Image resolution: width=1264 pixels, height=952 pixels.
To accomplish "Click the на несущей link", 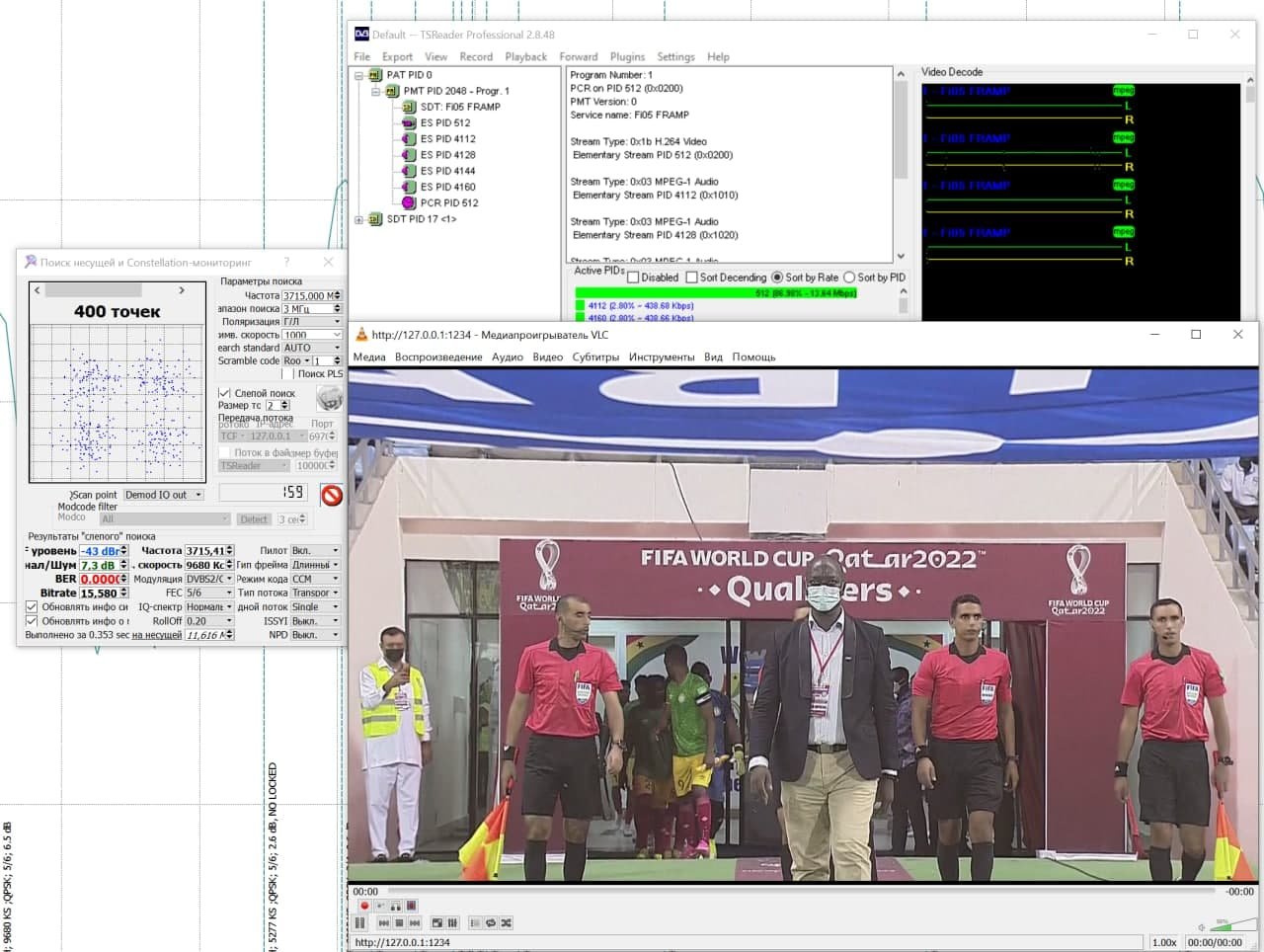I will click(156, 635).
